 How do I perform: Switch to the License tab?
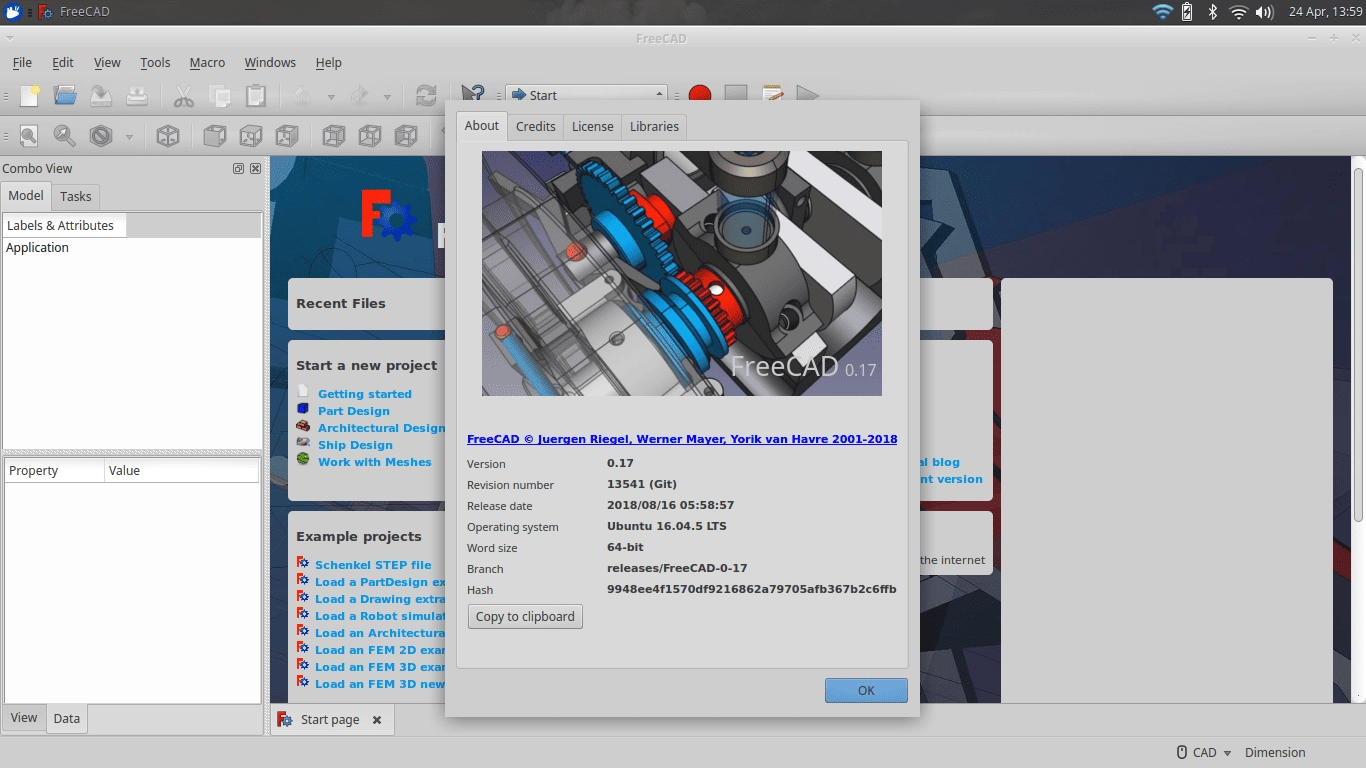(593, 126)
